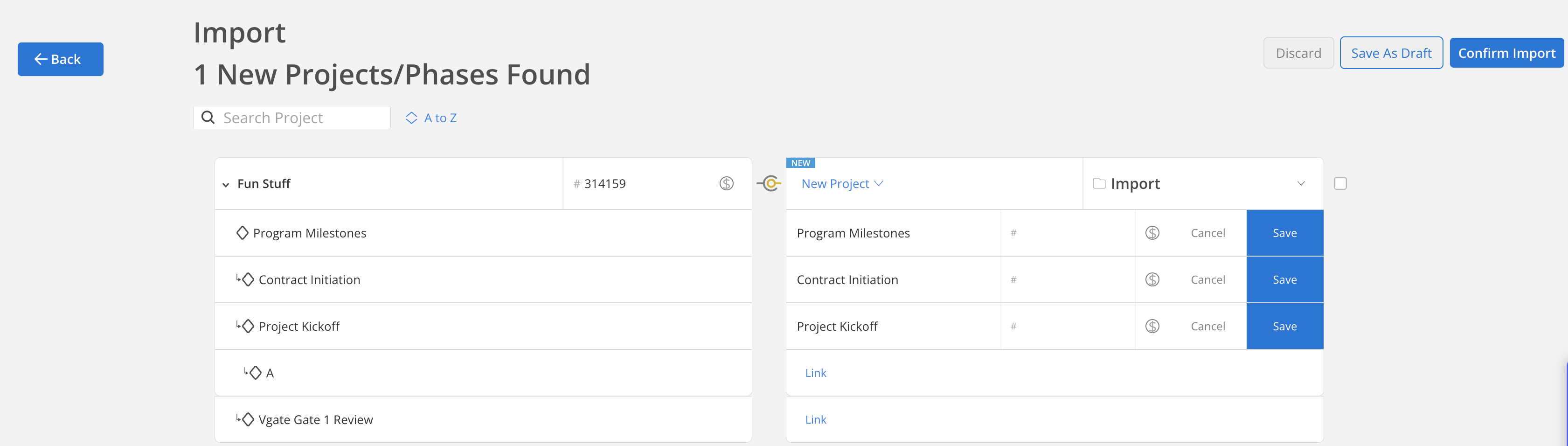Open the Import folder dropdown
Screen dimensions: 1568x446
click(x=1301, y=183)
